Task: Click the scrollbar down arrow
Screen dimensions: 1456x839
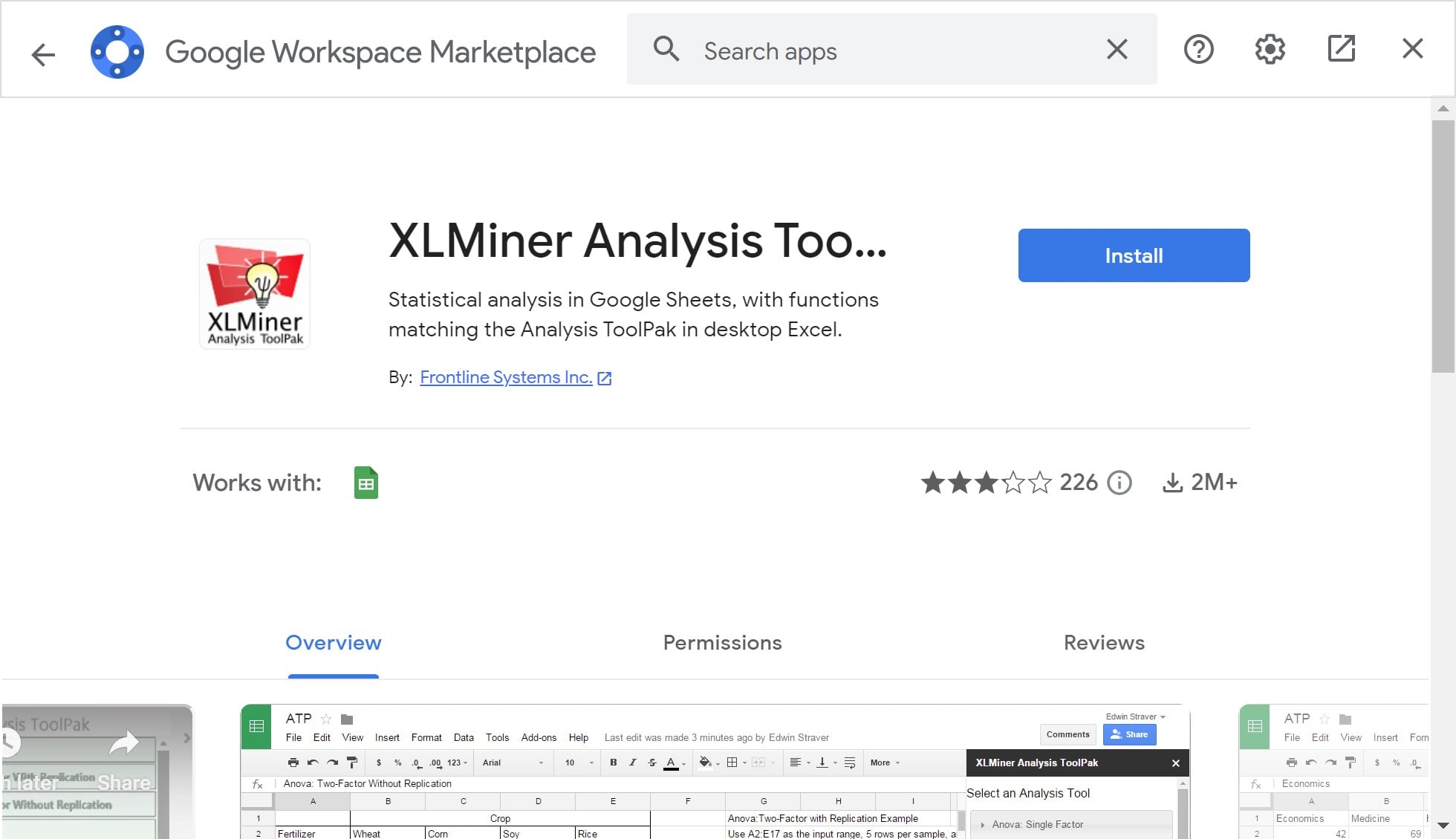Action: 1443,826
